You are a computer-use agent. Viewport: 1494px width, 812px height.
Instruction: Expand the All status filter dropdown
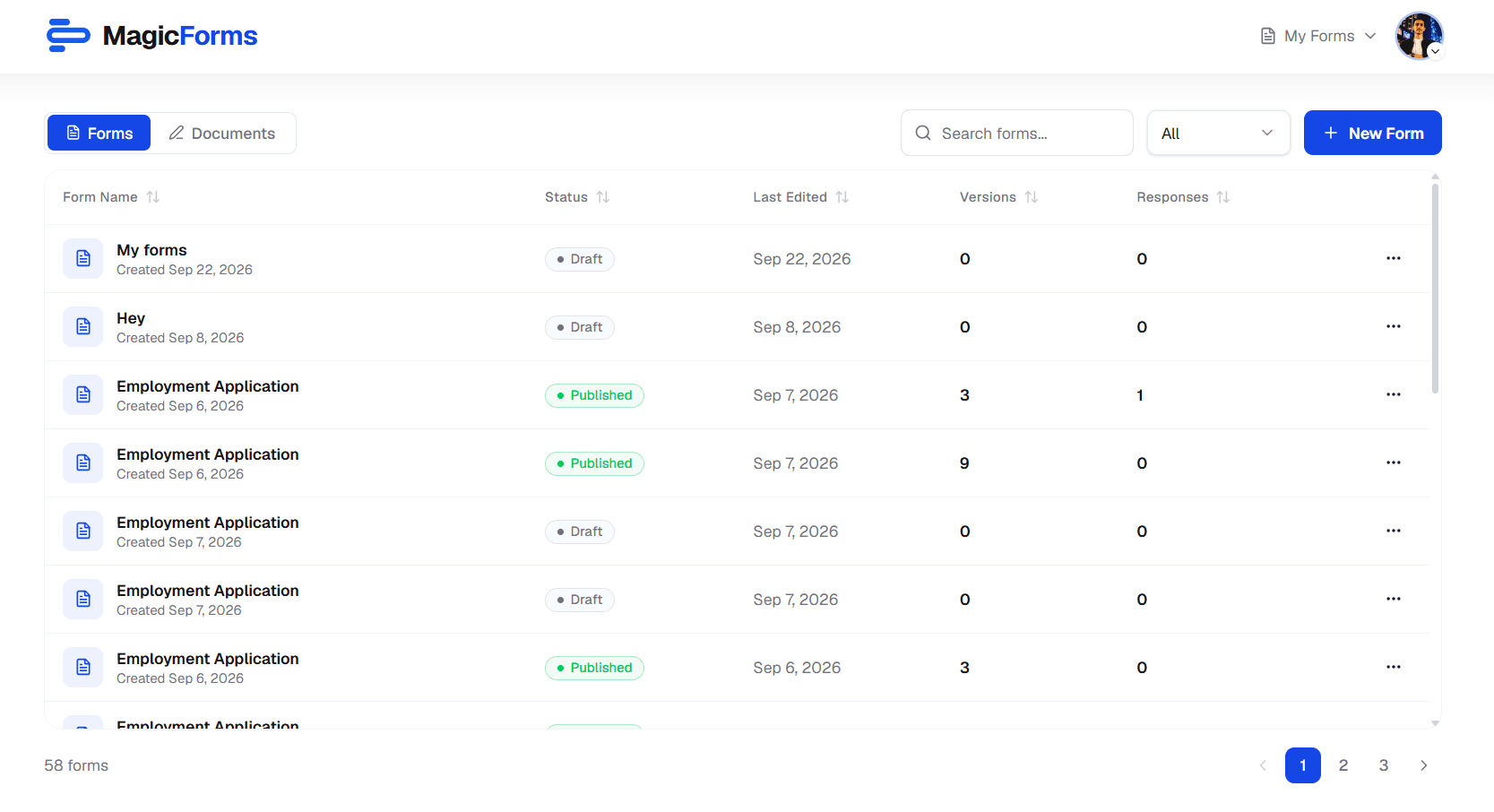pos(1218,133)
